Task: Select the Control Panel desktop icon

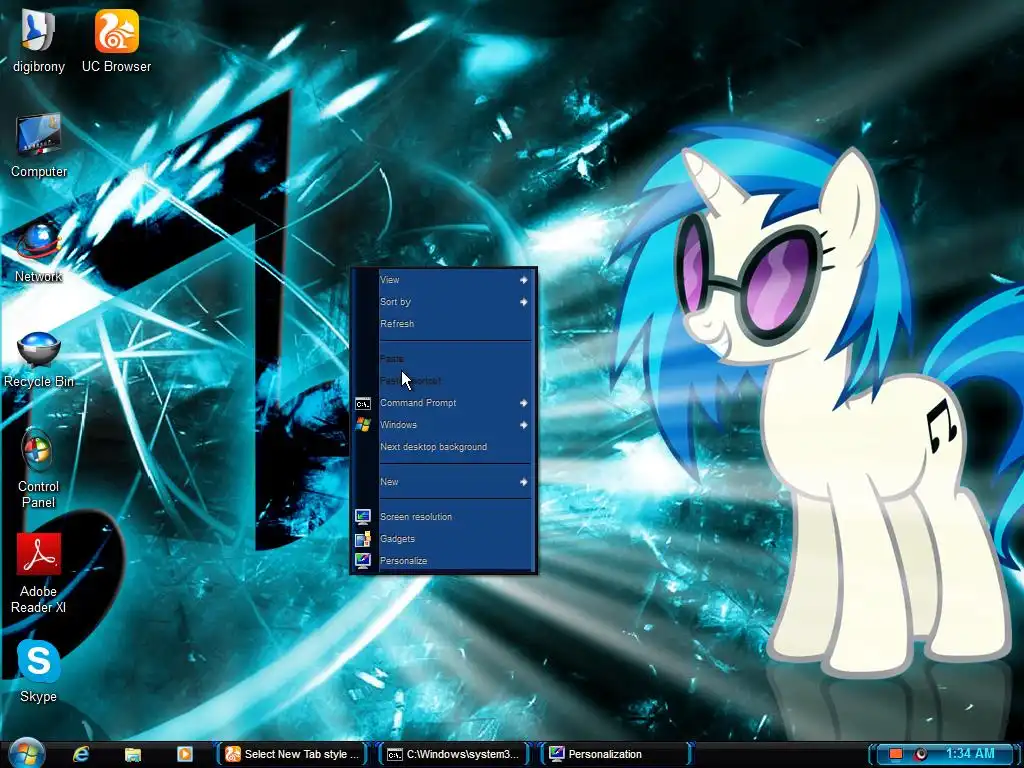Action: click(37, 450)
